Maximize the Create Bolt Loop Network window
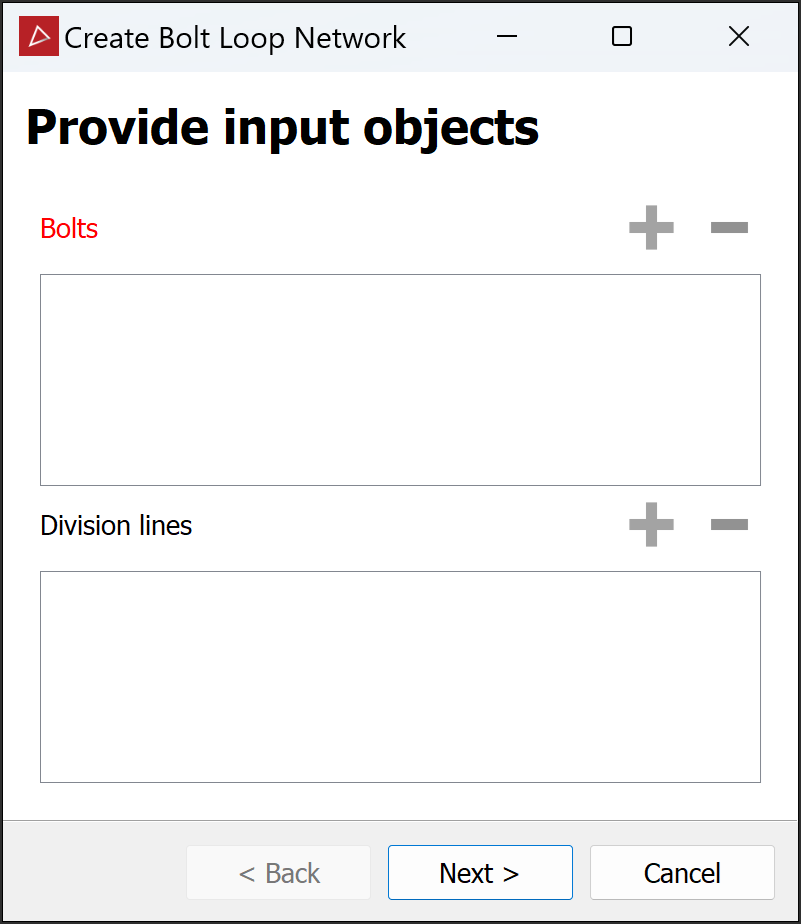 tap(622, 37)
